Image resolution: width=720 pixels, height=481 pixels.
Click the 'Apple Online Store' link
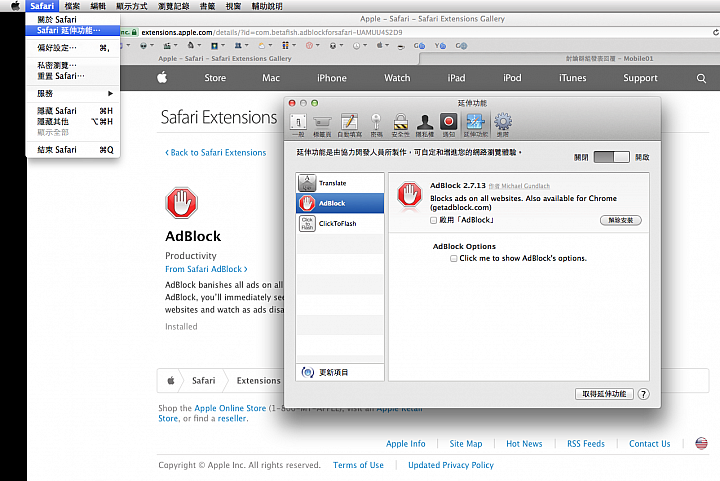[230, 408]
